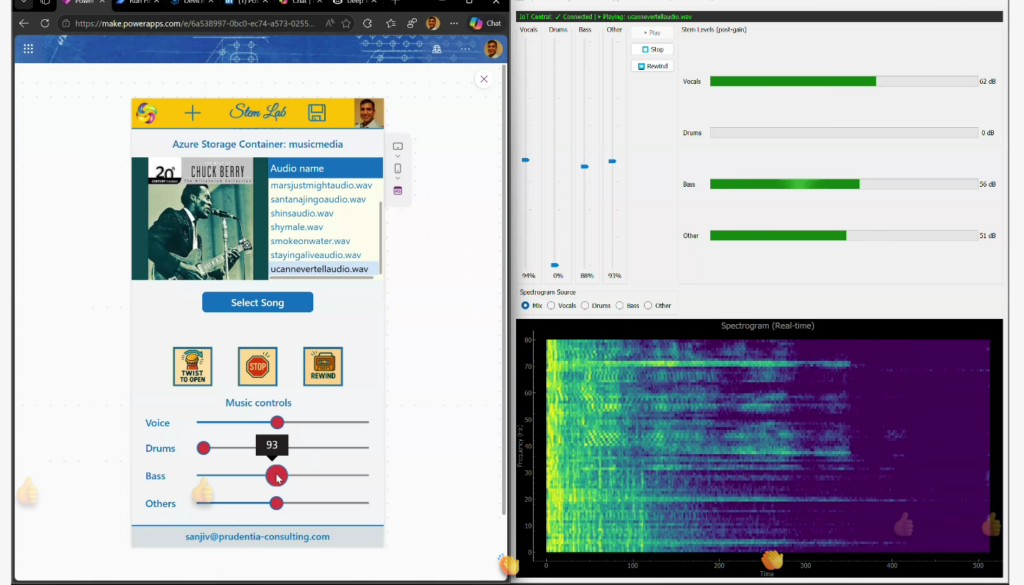Expand the tablet preview size chevron
1024x585 pixels.
point(397,157)
